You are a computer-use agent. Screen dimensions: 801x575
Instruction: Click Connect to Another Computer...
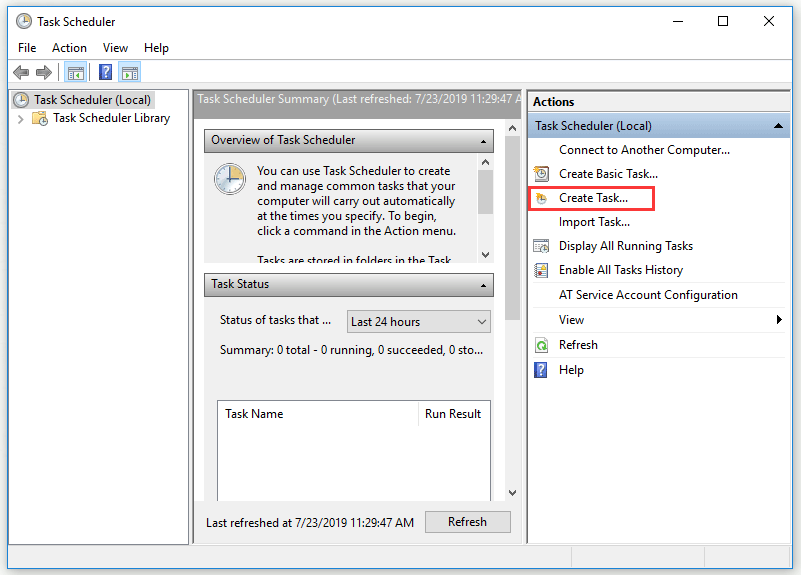click(x=644, y=150)
